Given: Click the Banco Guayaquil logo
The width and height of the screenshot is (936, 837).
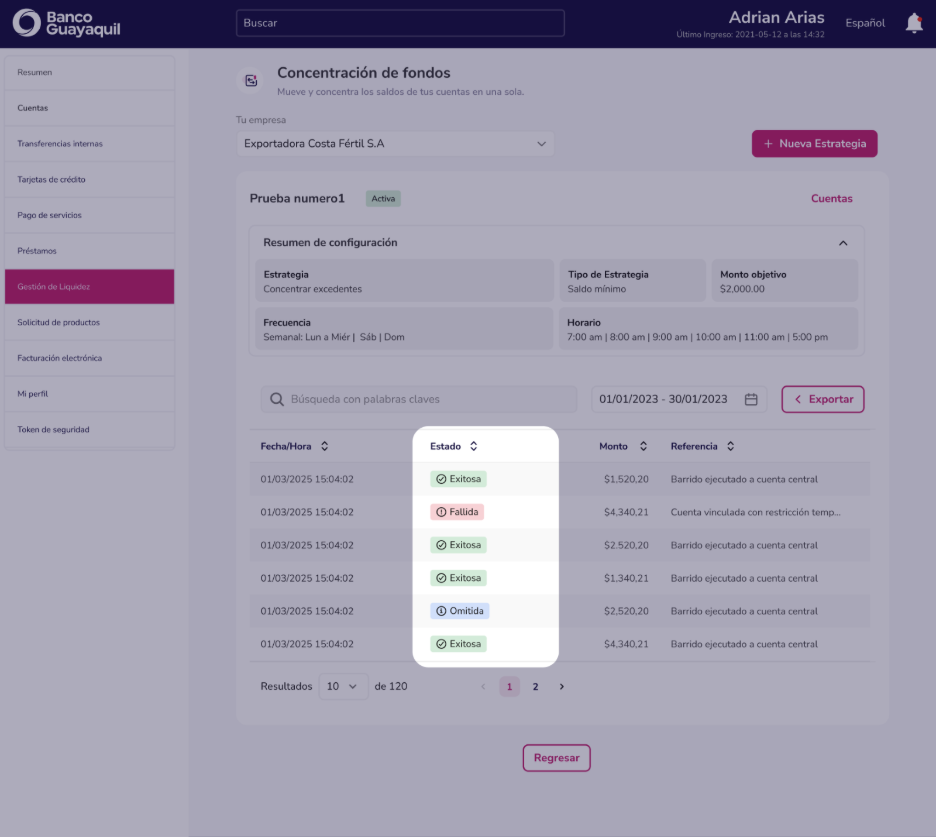Looking at the screenshot, I should (66, 23).
